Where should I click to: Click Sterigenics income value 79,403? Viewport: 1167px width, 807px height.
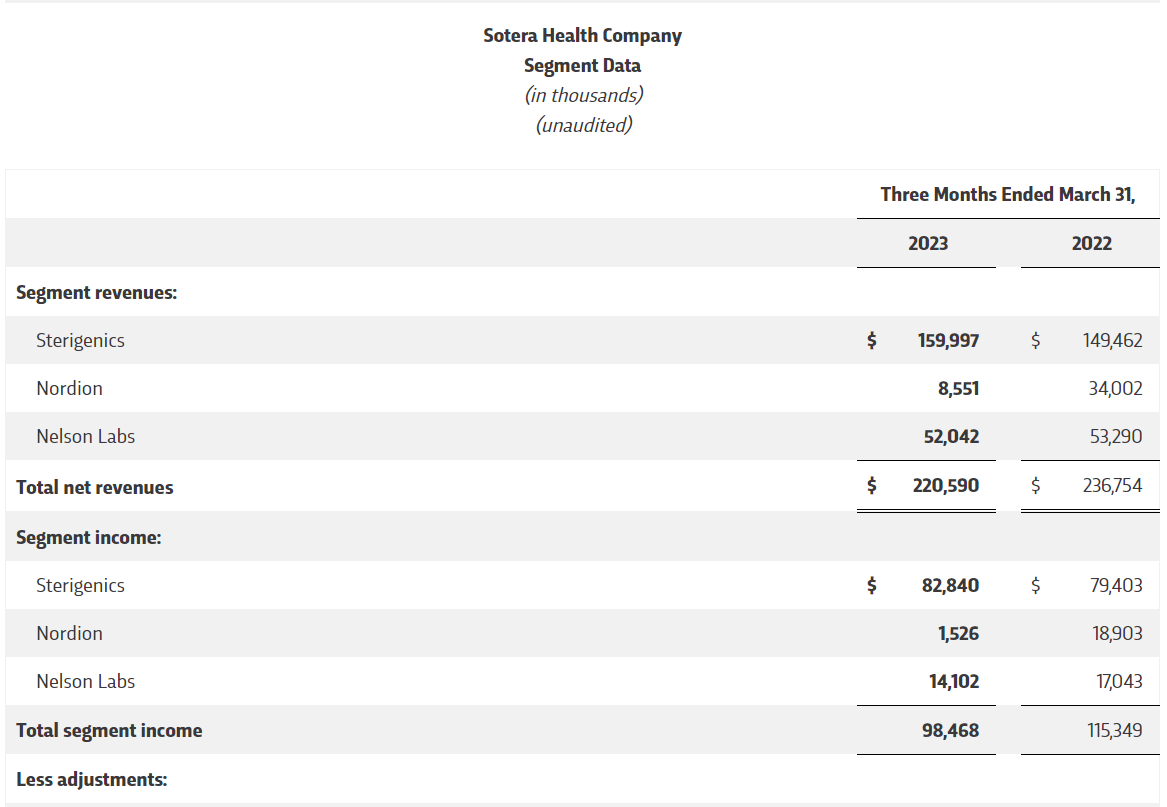(1116, 585)
